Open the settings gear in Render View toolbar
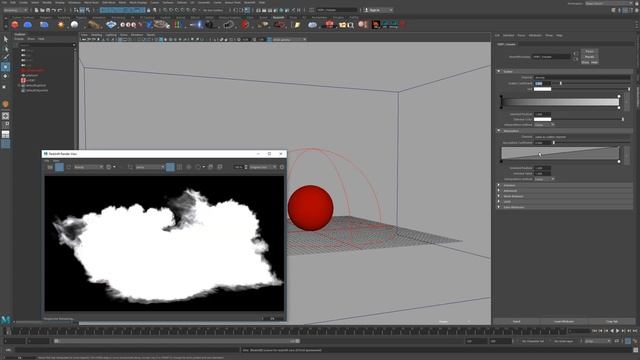 tap(282, 167)
